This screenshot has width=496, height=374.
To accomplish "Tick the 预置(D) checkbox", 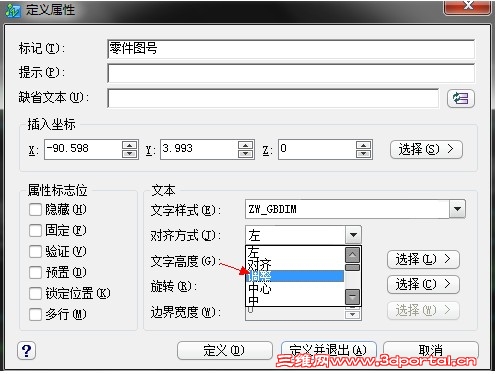I will [x=35, y=273].
